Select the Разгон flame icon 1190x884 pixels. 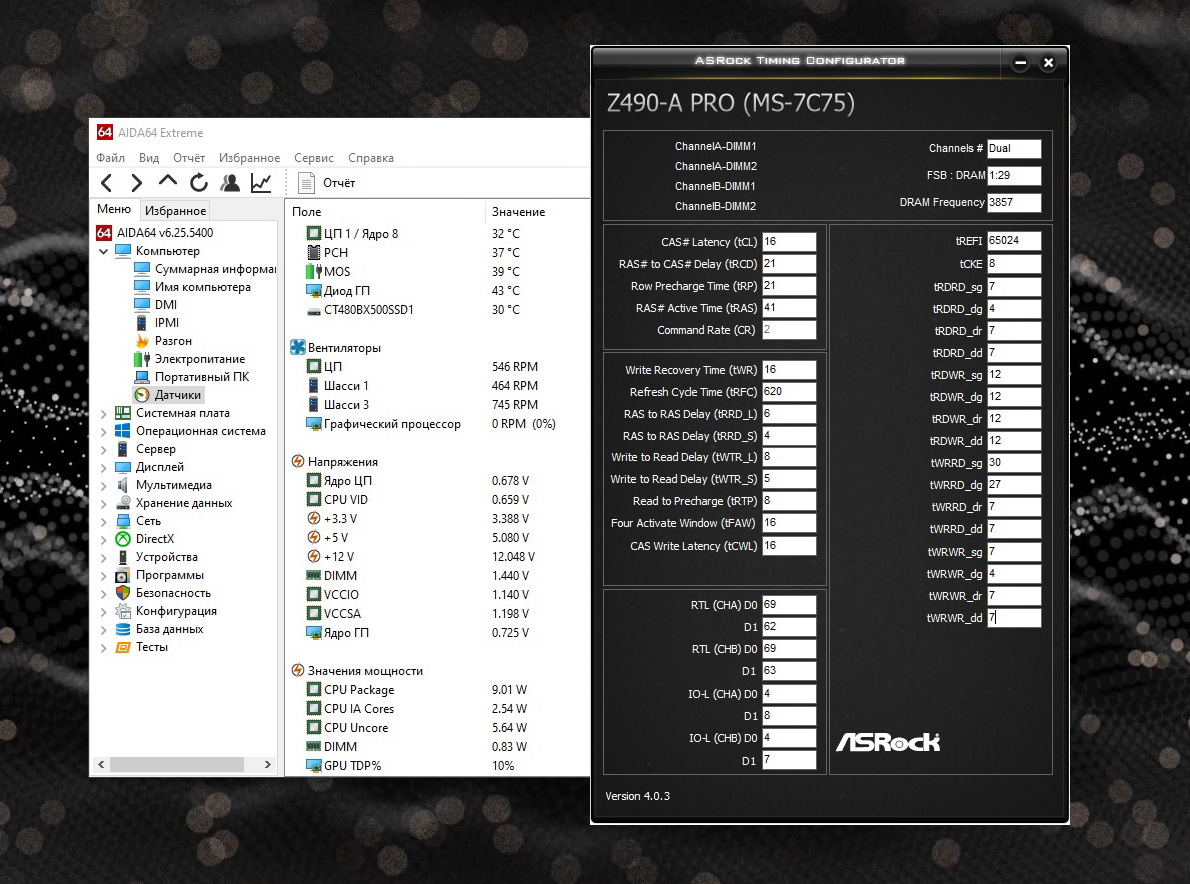pyautogui.click(x=142, y=341)
